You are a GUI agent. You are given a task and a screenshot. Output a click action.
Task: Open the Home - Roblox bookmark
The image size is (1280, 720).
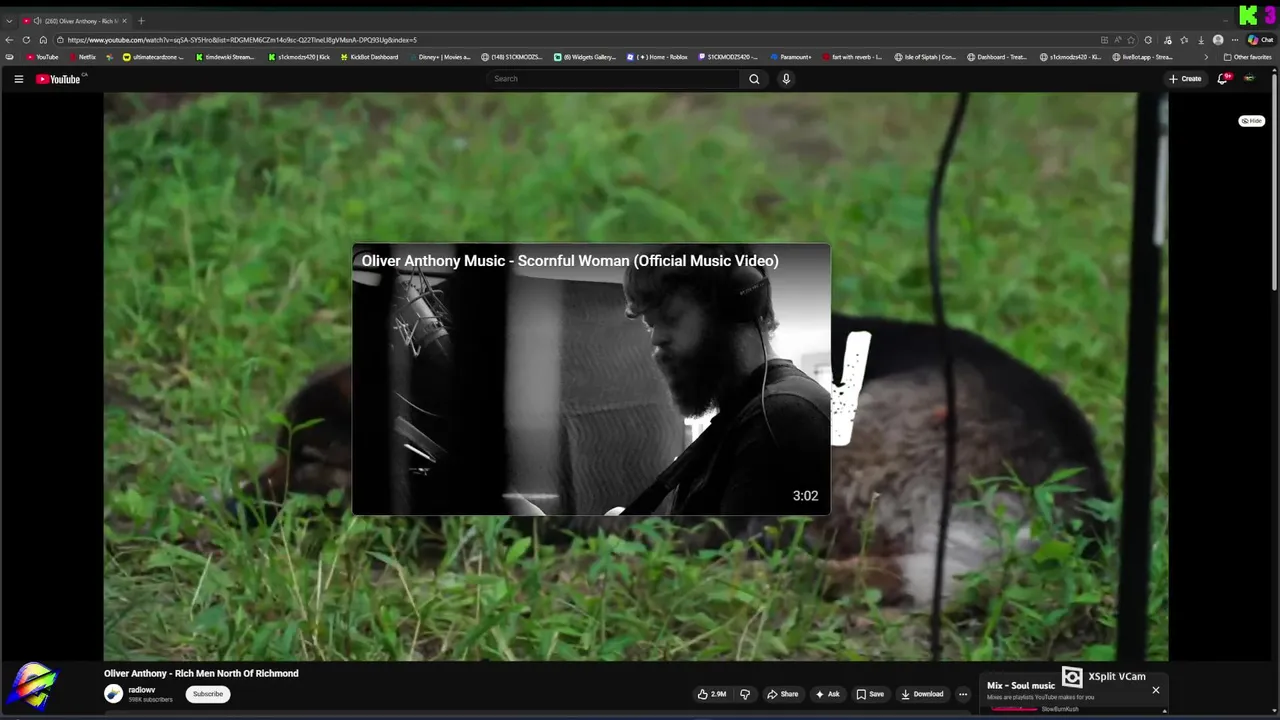(x=658, y=57)
